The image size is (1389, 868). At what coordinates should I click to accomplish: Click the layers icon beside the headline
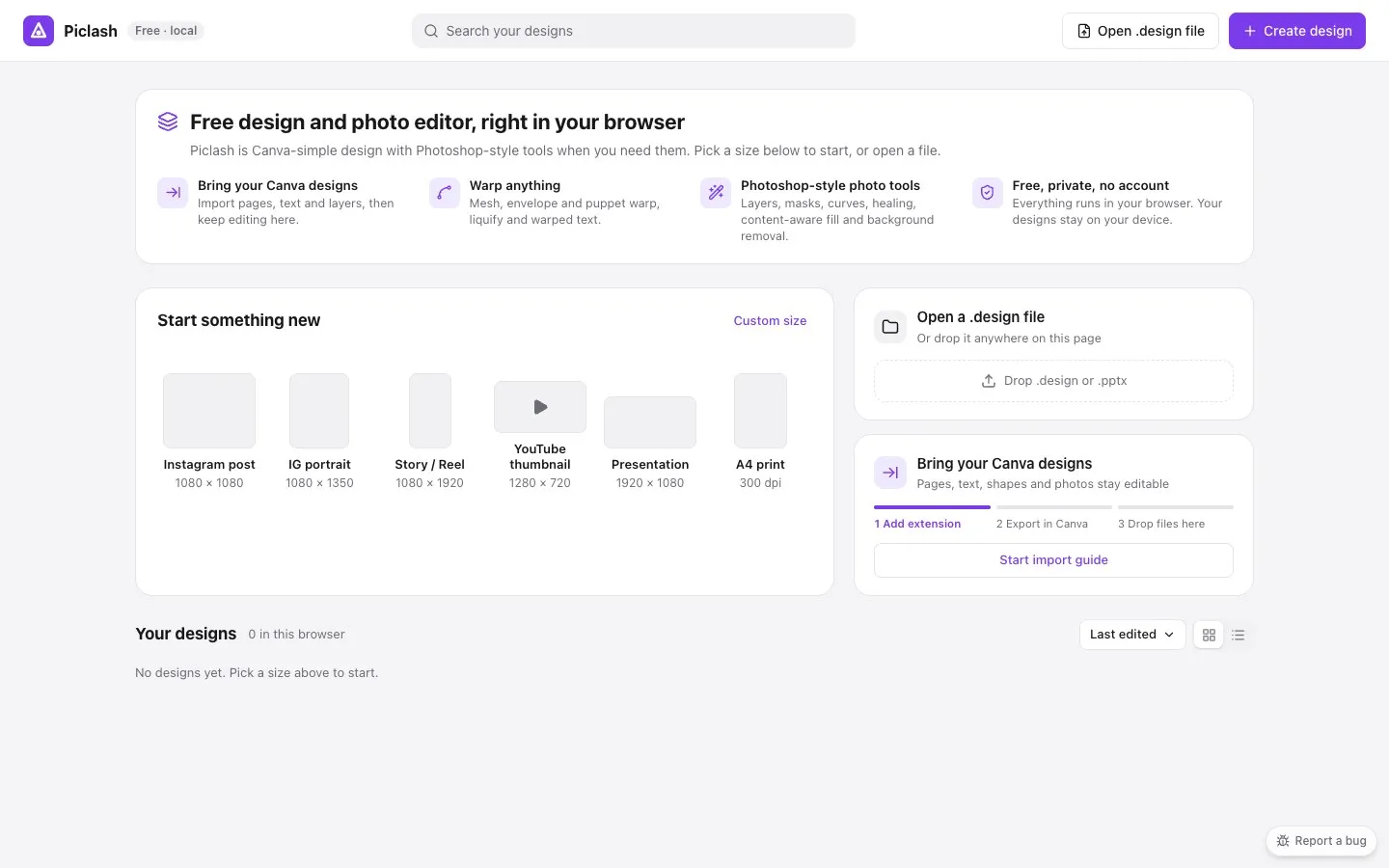point(168,122)
